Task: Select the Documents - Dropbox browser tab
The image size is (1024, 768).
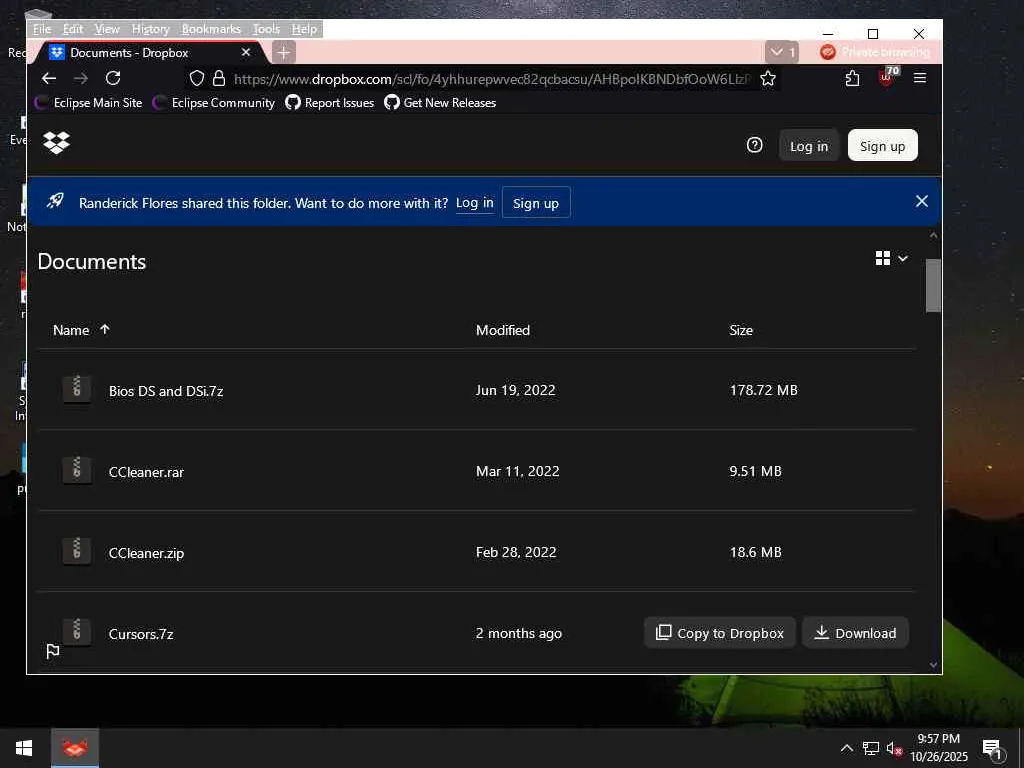Action: click(x=150, y=52)
